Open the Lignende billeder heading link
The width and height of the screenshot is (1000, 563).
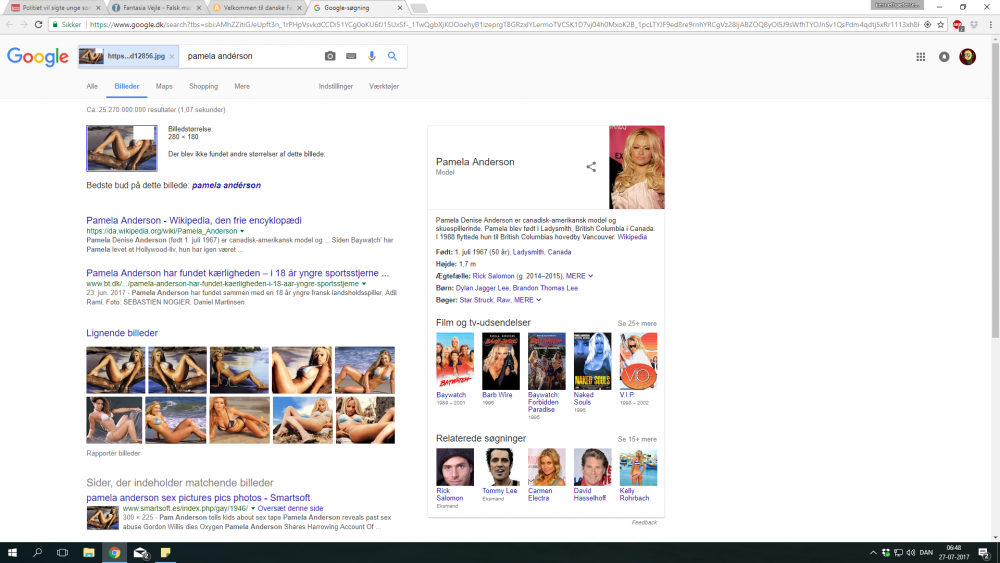click(122, 333)
